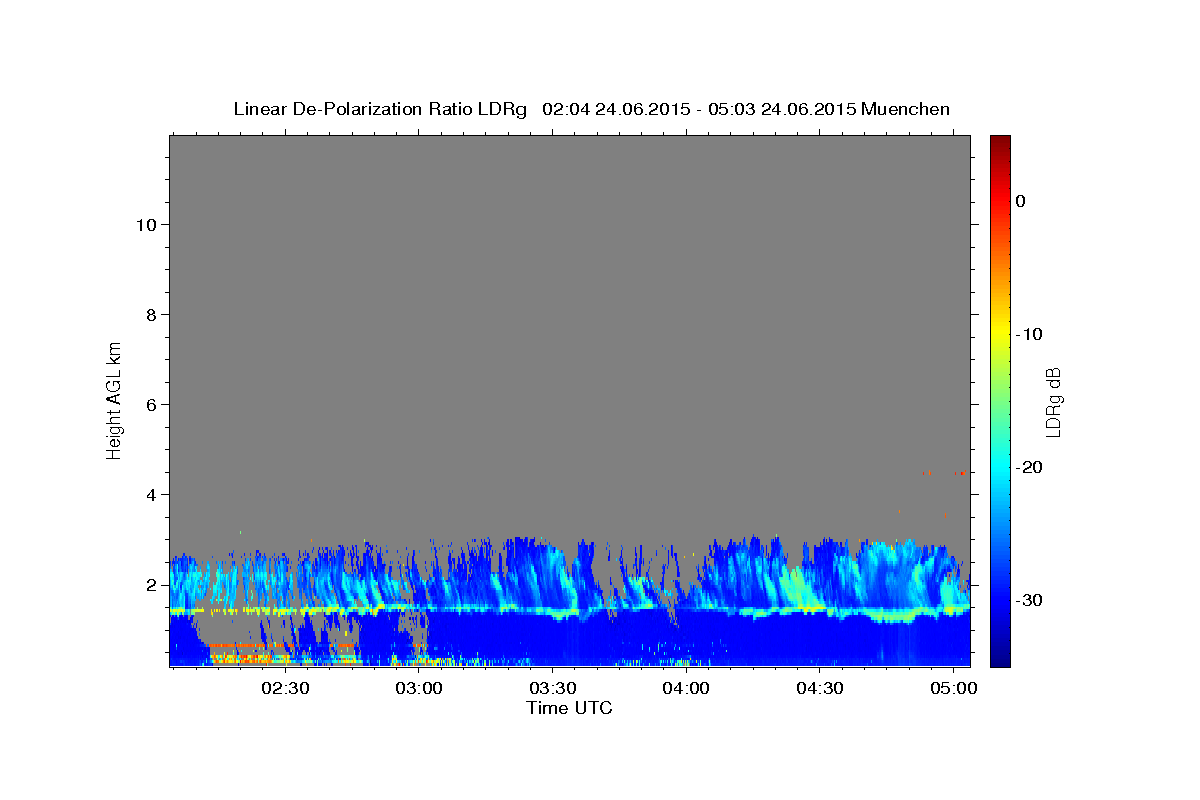This screenshot has height=800, width=1200.
Task: Click the height tick label 4
Action: pyautogui.click(x=150, y=494)
